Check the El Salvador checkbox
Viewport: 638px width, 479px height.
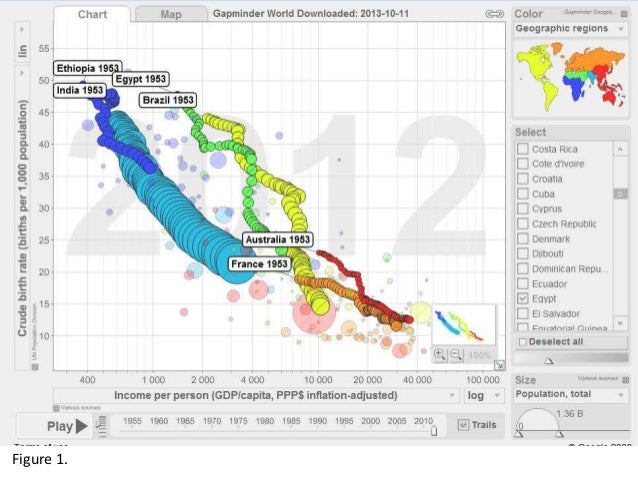click(522, 313)
